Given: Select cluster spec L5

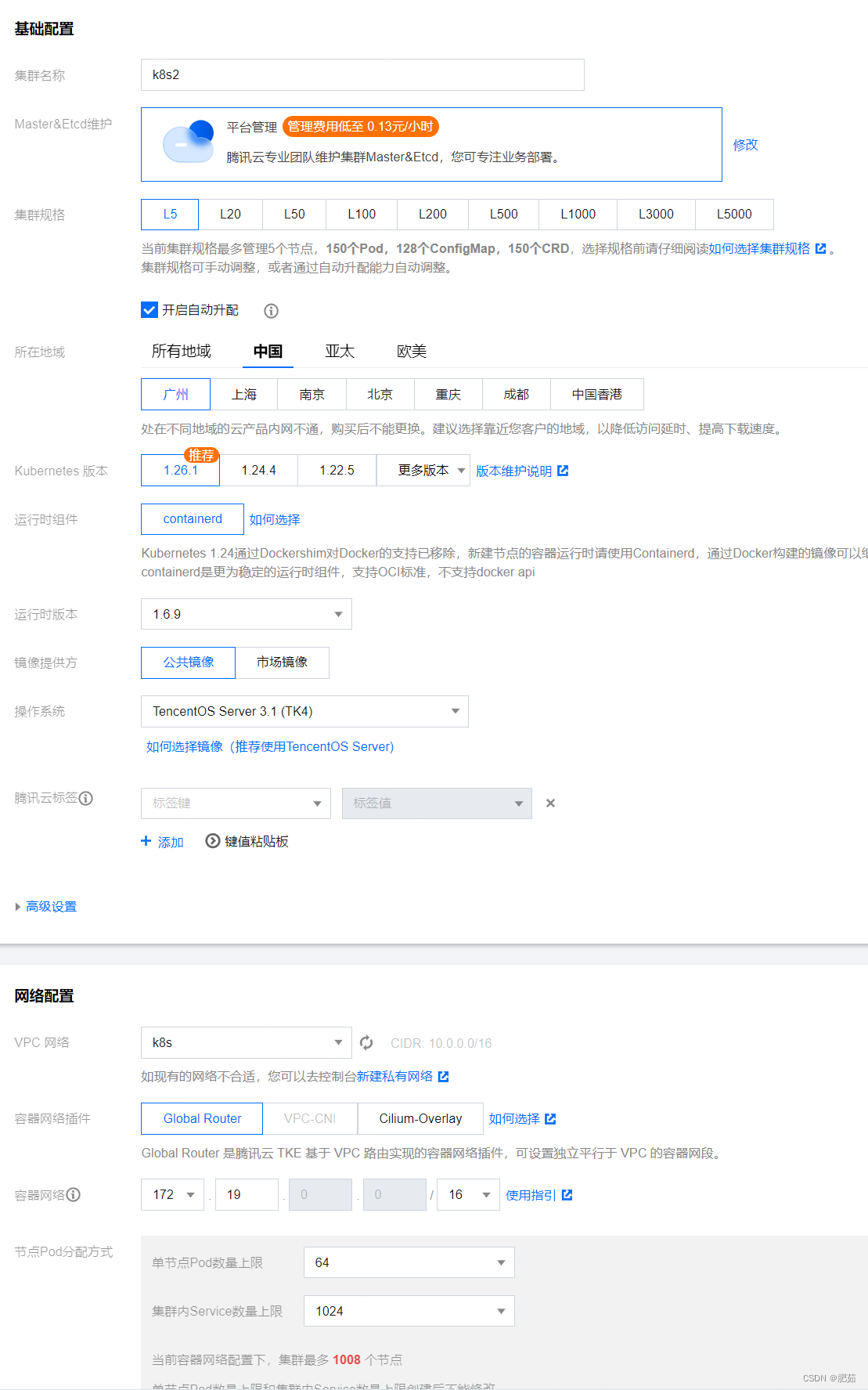Looking at the screenshot, I should tap(170, 215).
